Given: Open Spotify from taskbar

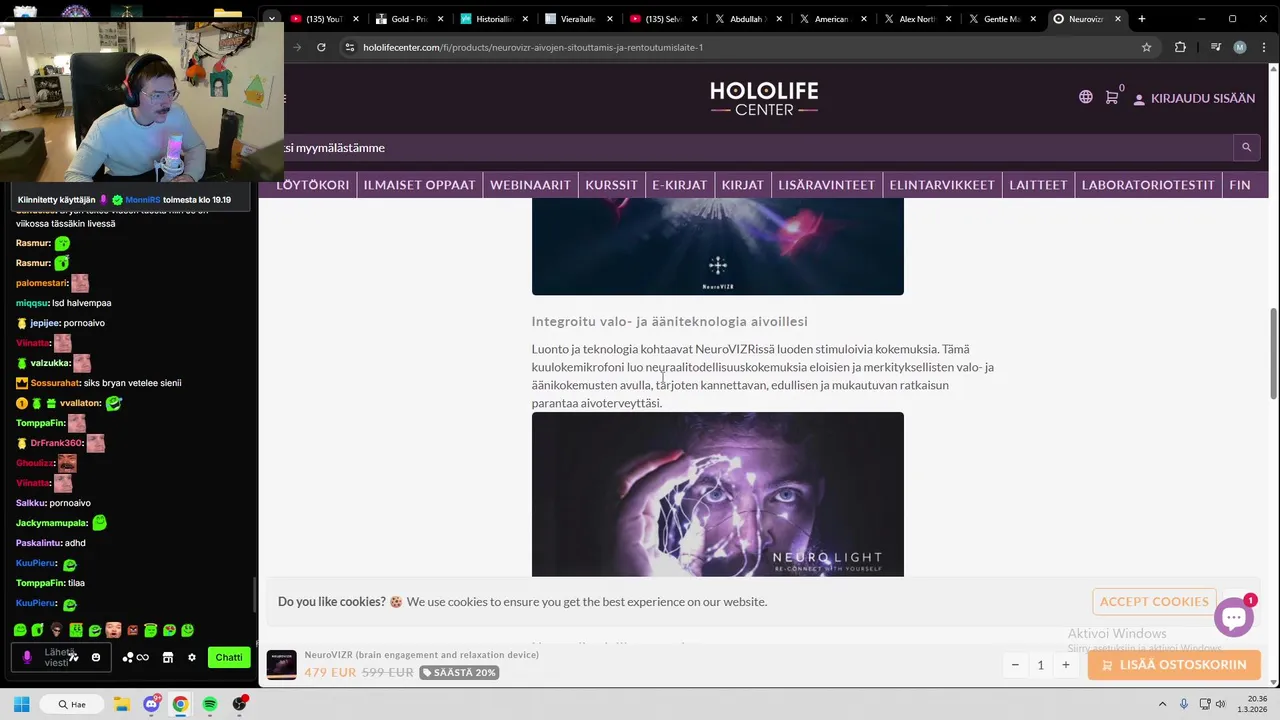Looking at the screenshot, I should click(210, 704).
